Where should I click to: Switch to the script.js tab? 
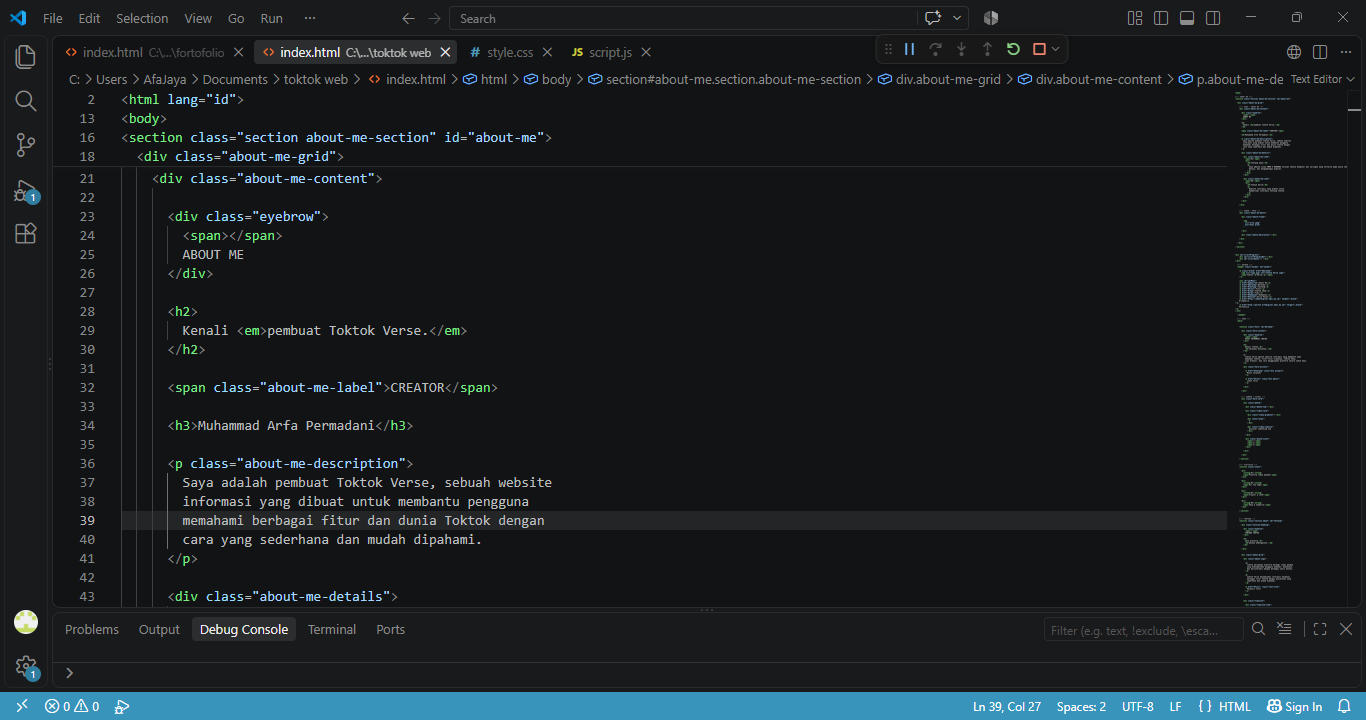tap(610, 52)
